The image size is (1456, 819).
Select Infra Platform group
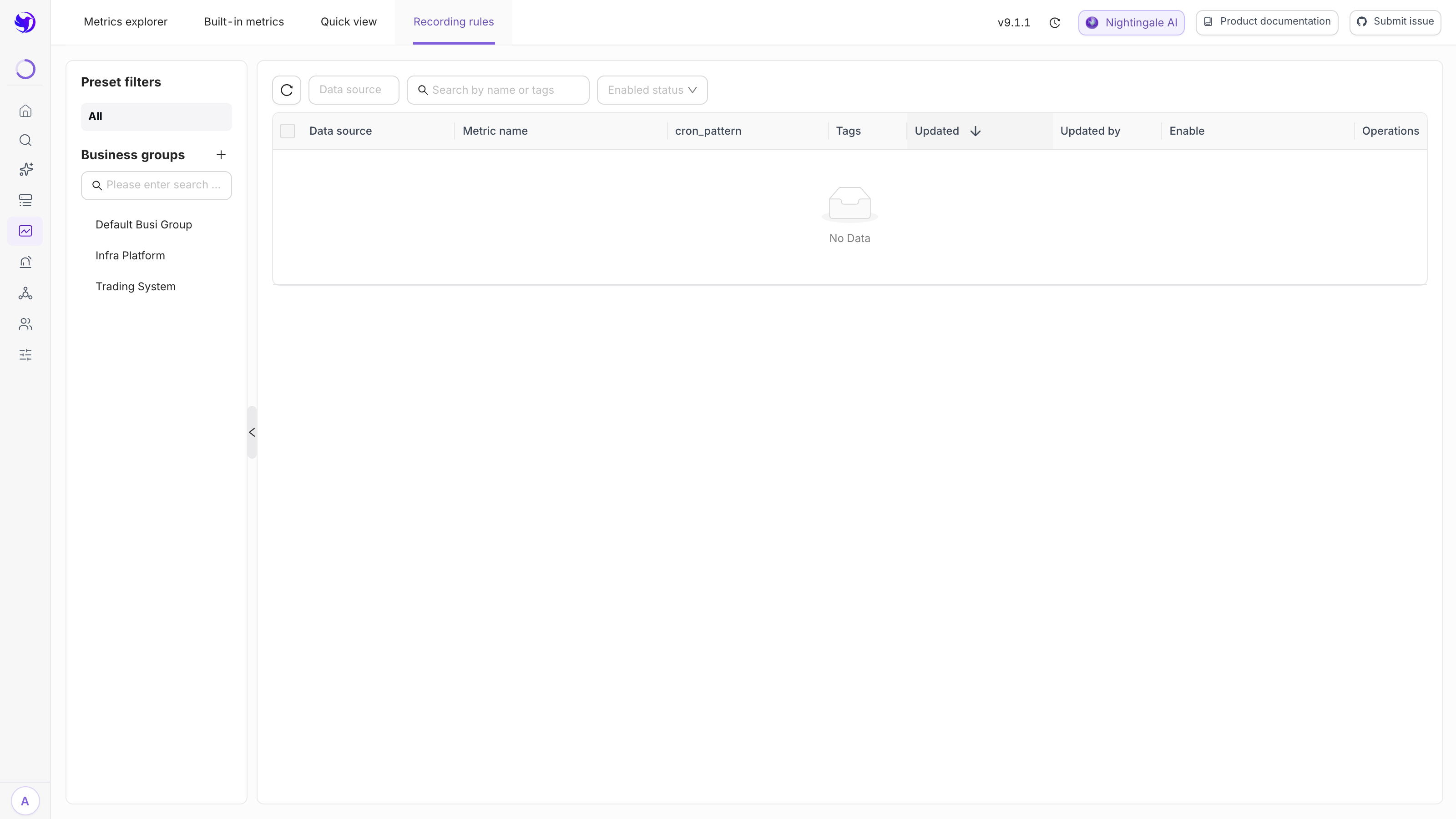130,255
